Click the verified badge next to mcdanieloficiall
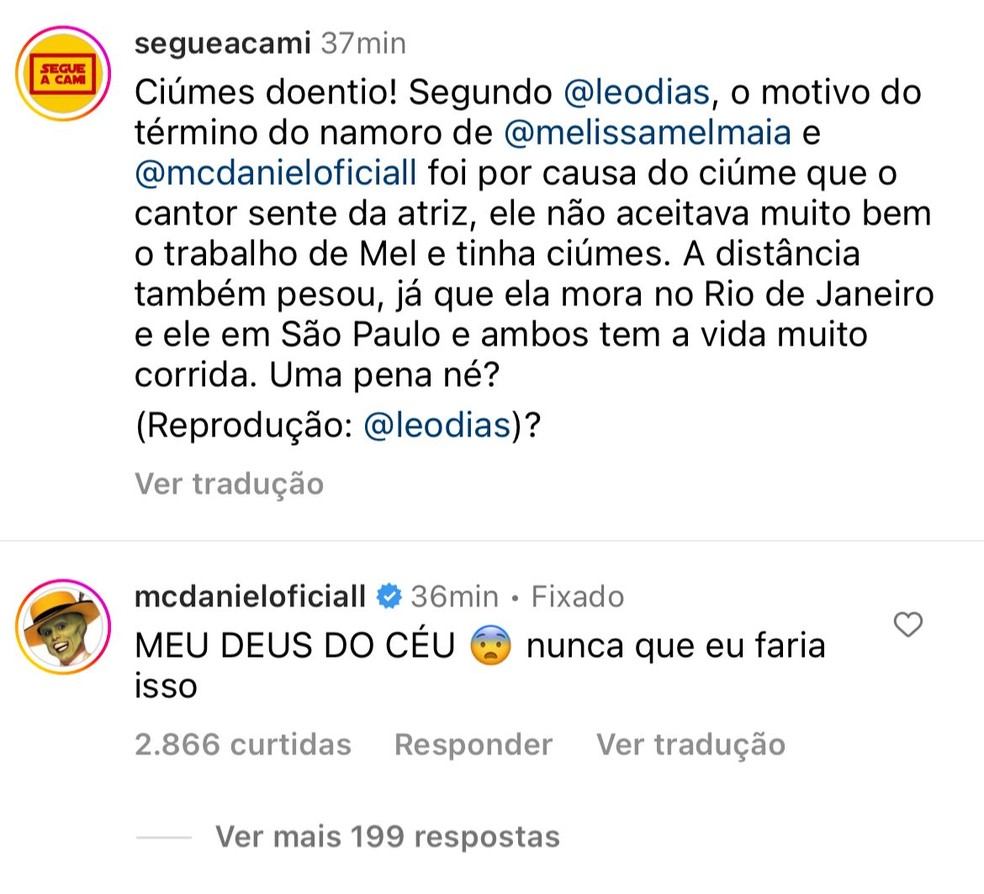The image size is (984, 894). 390,595
